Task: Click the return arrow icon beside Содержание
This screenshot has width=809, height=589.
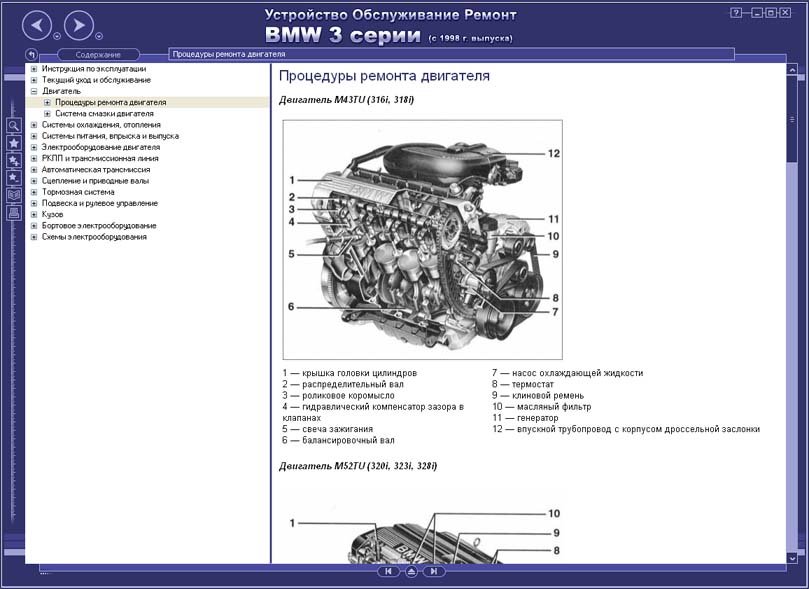Action: 31,54
